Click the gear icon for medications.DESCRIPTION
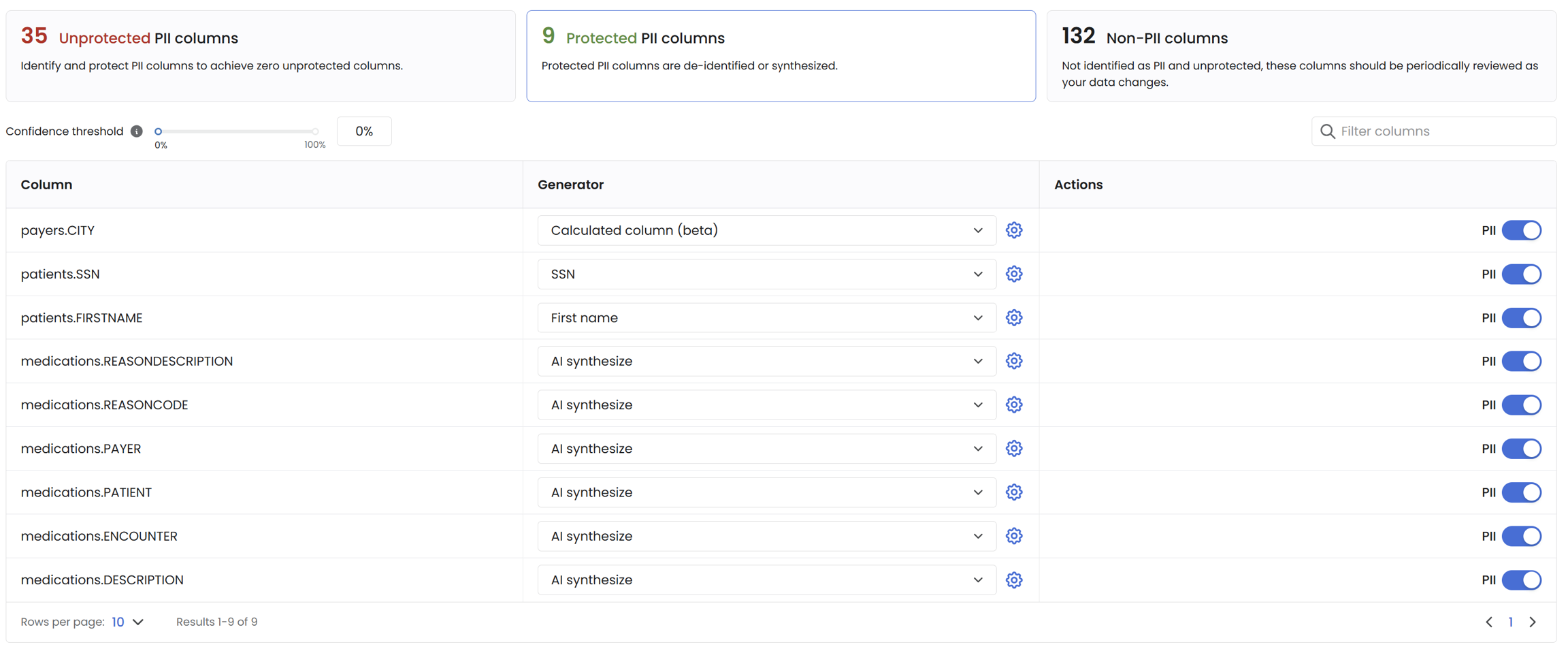This screenshot has height=666, width=1568. point(1013,580)
